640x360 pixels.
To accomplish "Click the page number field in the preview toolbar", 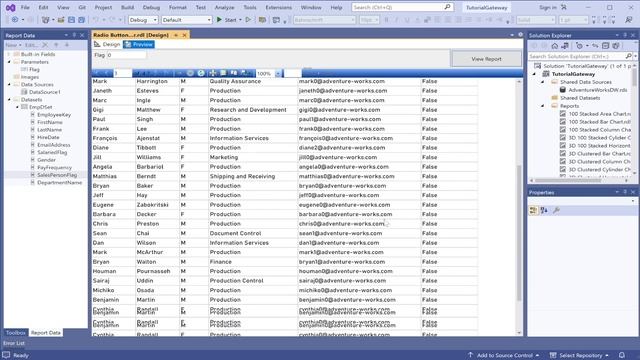I will click(122, 73).
